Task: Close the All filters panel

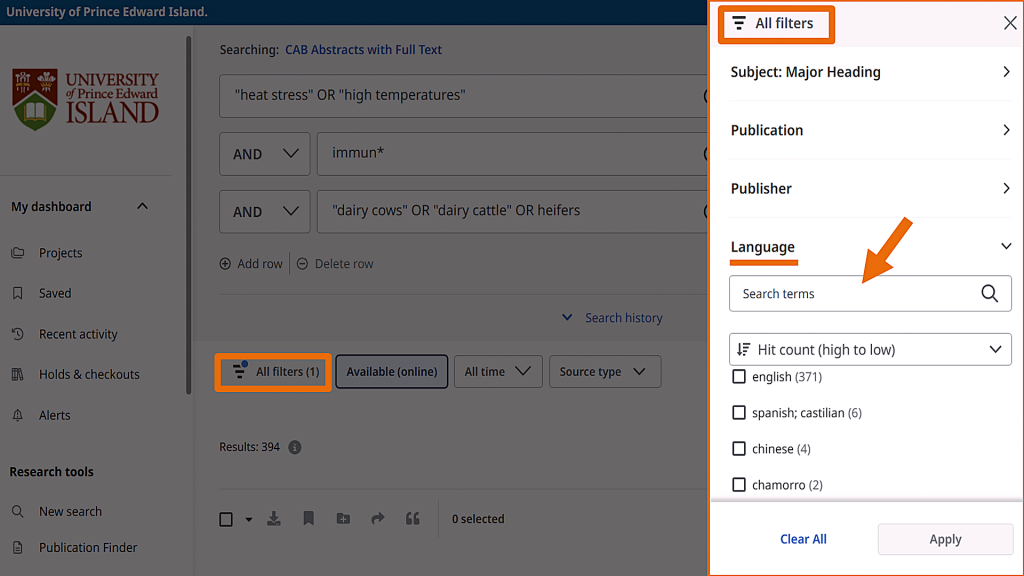Action: [1010, 23]
